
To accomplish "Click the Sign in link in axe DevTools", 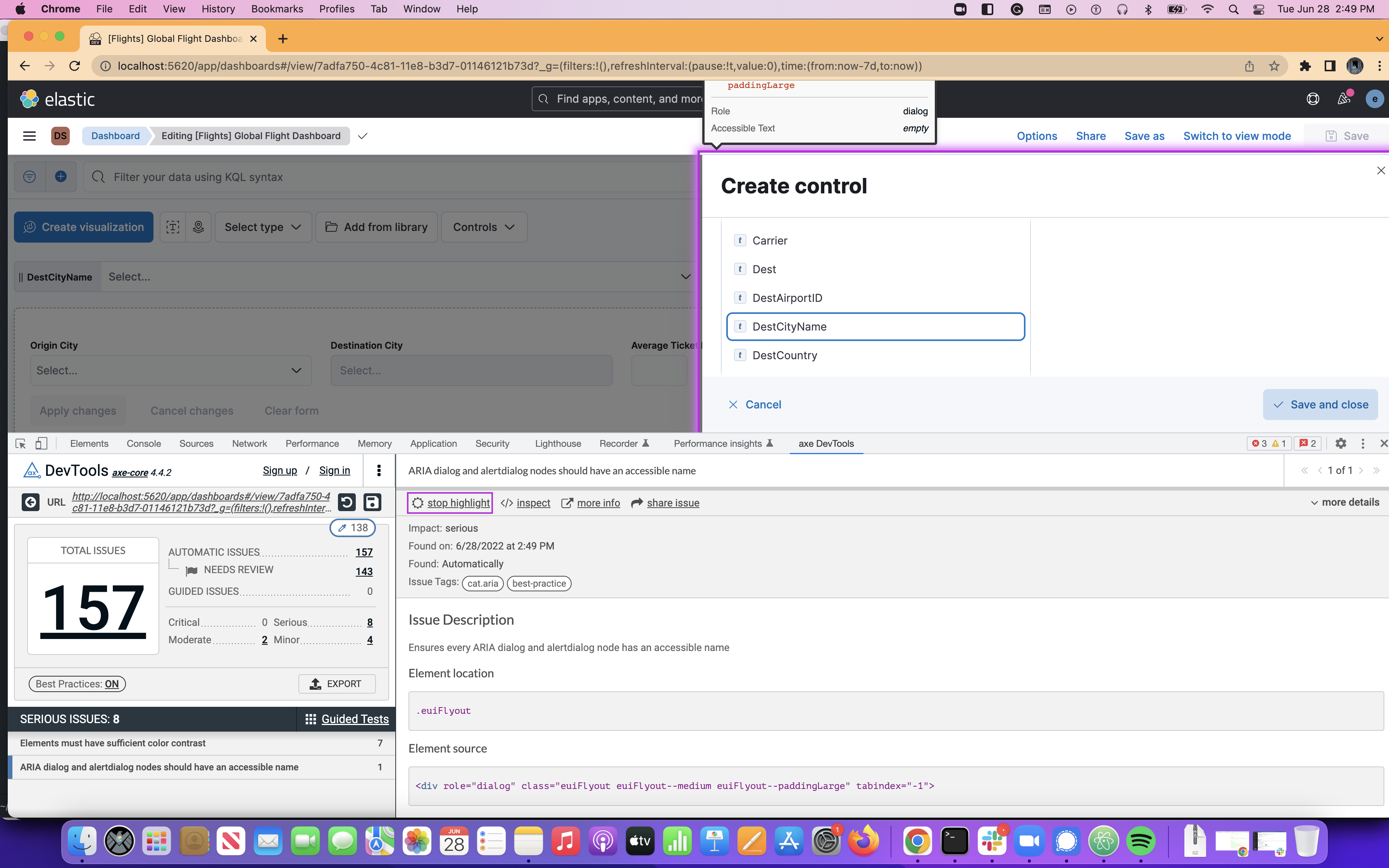I will click(334, 470).
